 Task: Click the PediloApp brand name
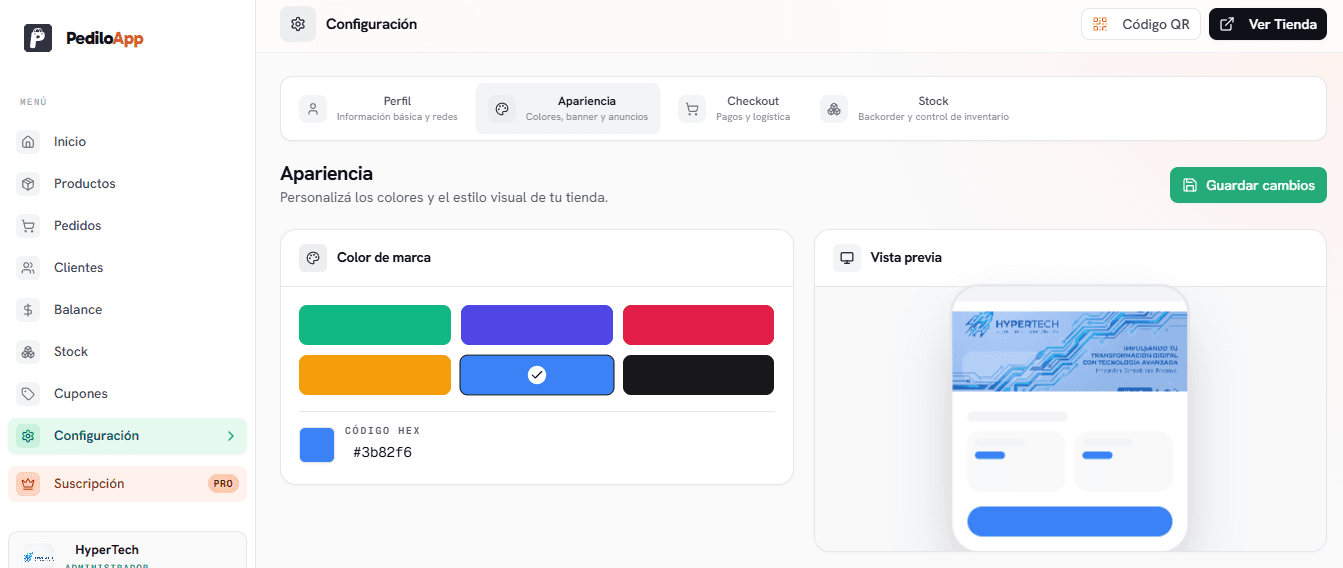coord(105,39)
